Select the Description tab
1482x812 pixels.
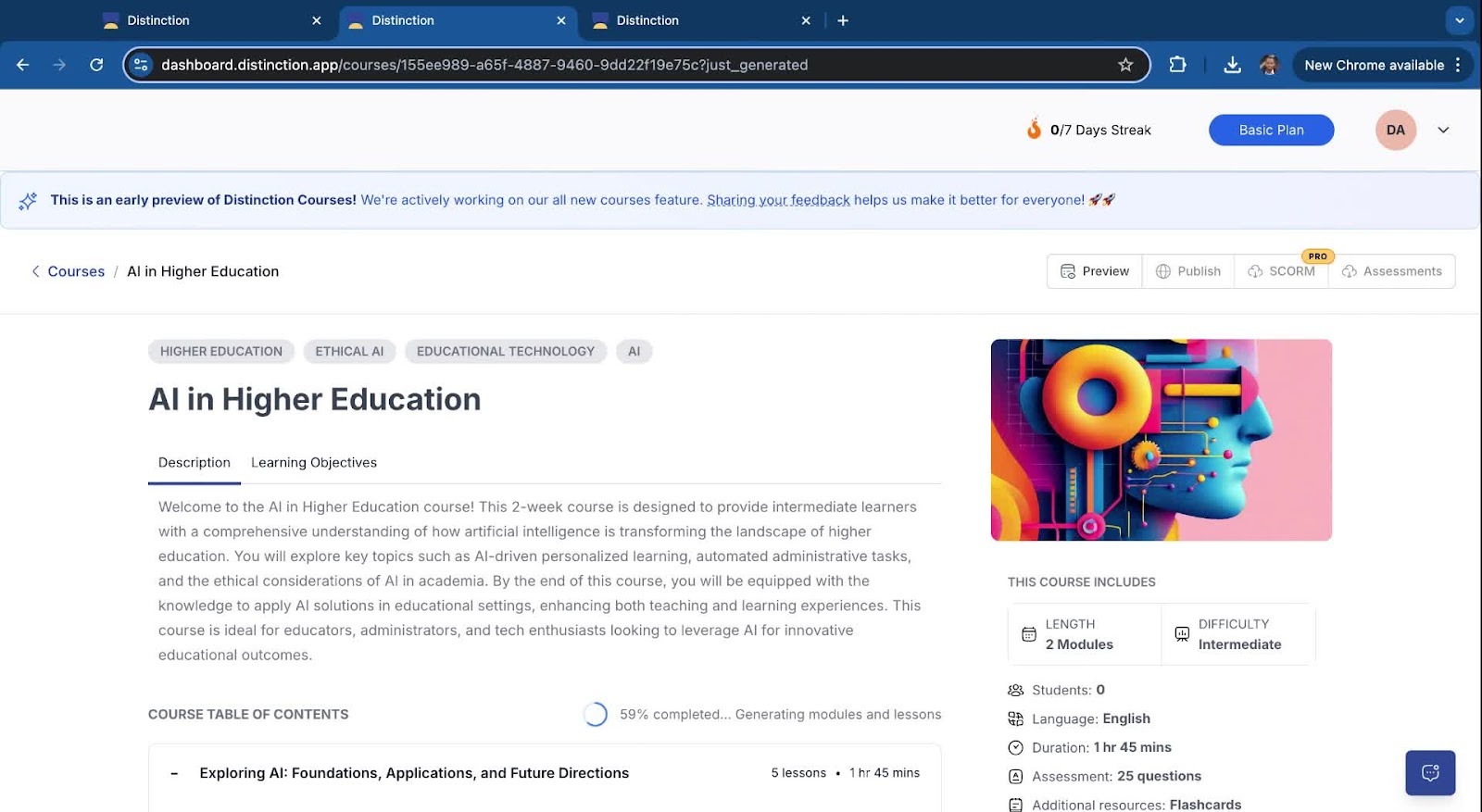194,462
